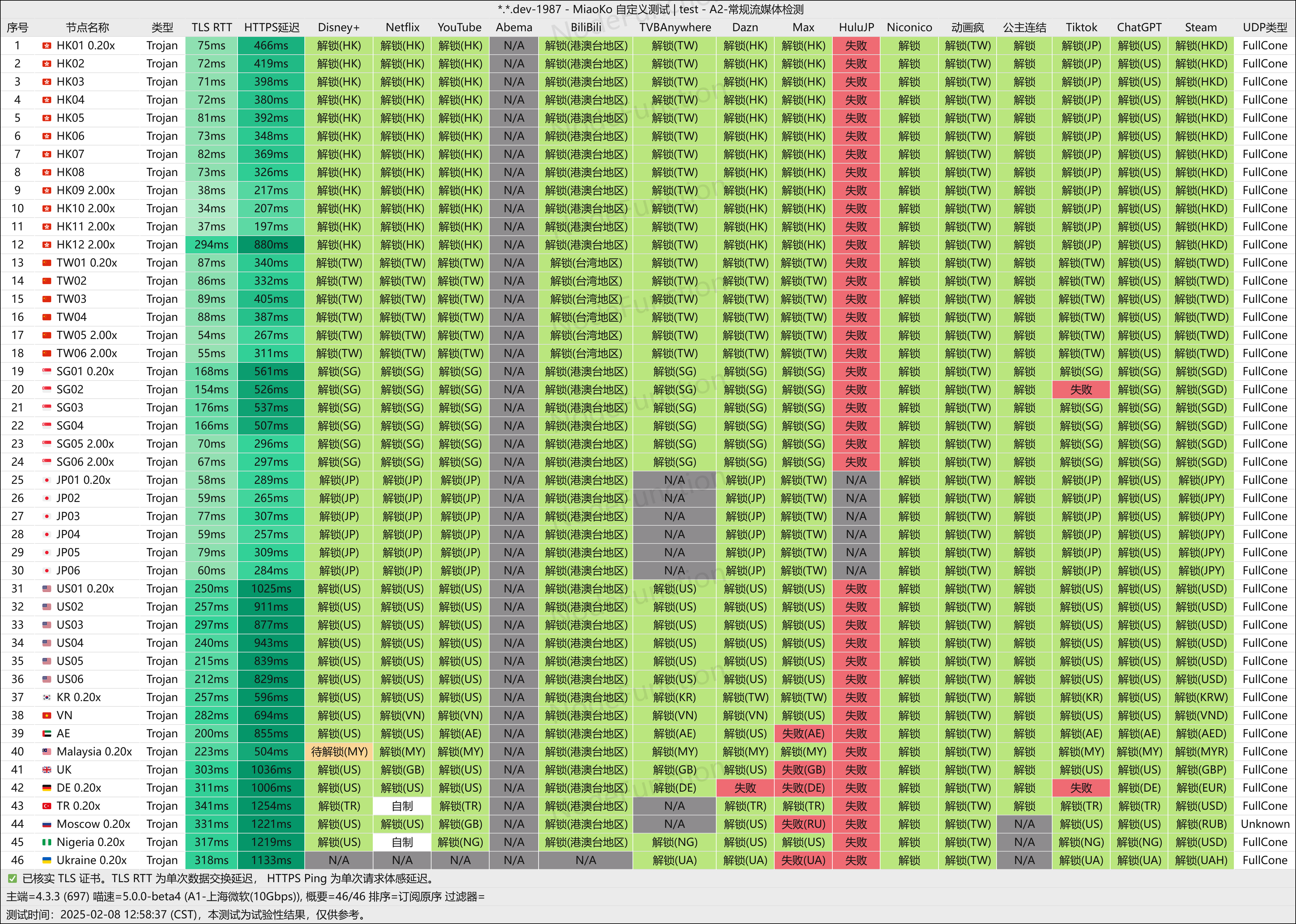1296x924 pixels.
Task: Click the Nigeria flag icon in row 45
Action: (47, 842)
